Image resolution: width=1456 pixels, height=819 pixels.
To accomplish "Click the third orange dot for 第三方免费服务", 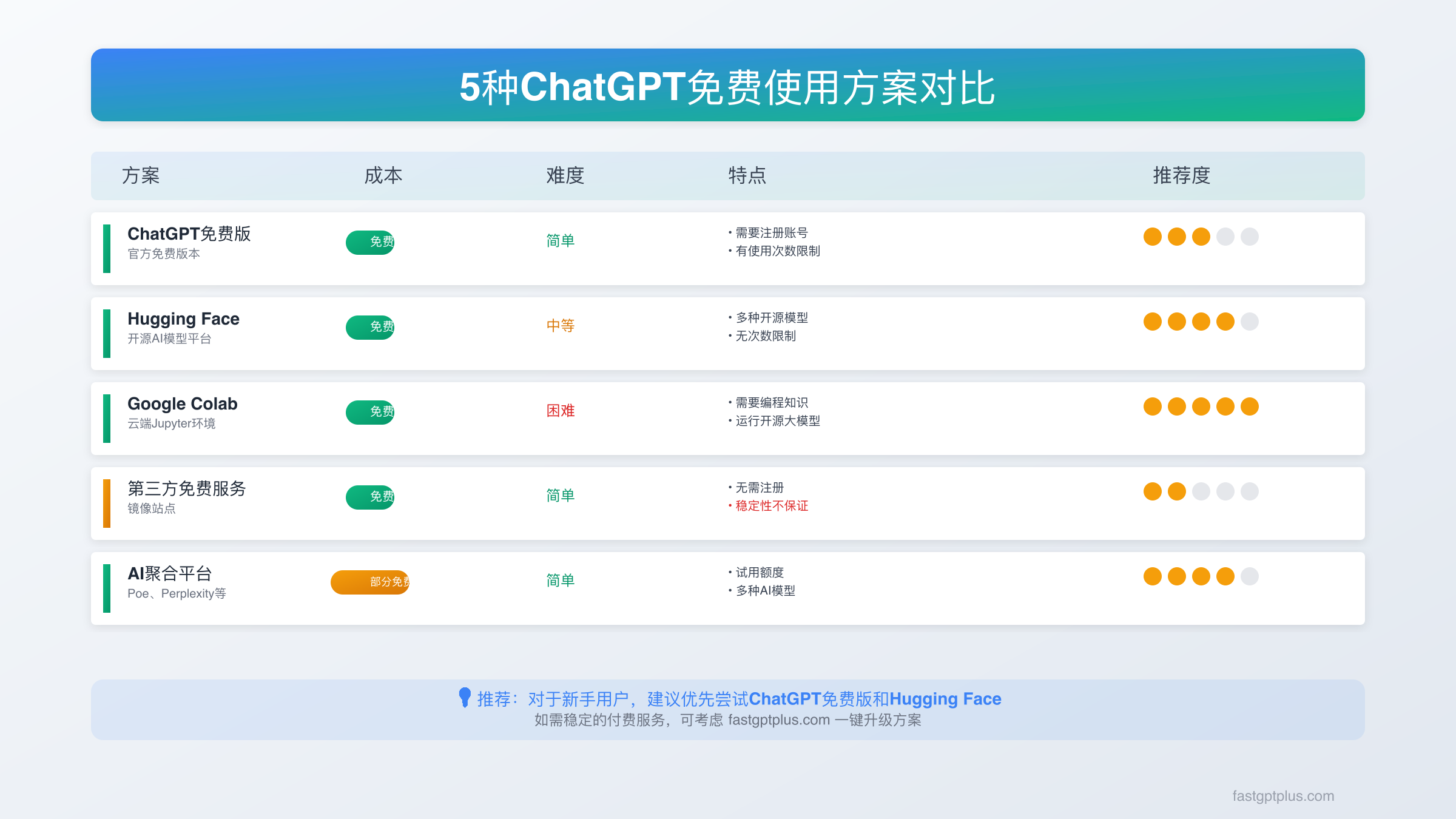I will point(1201,491).
